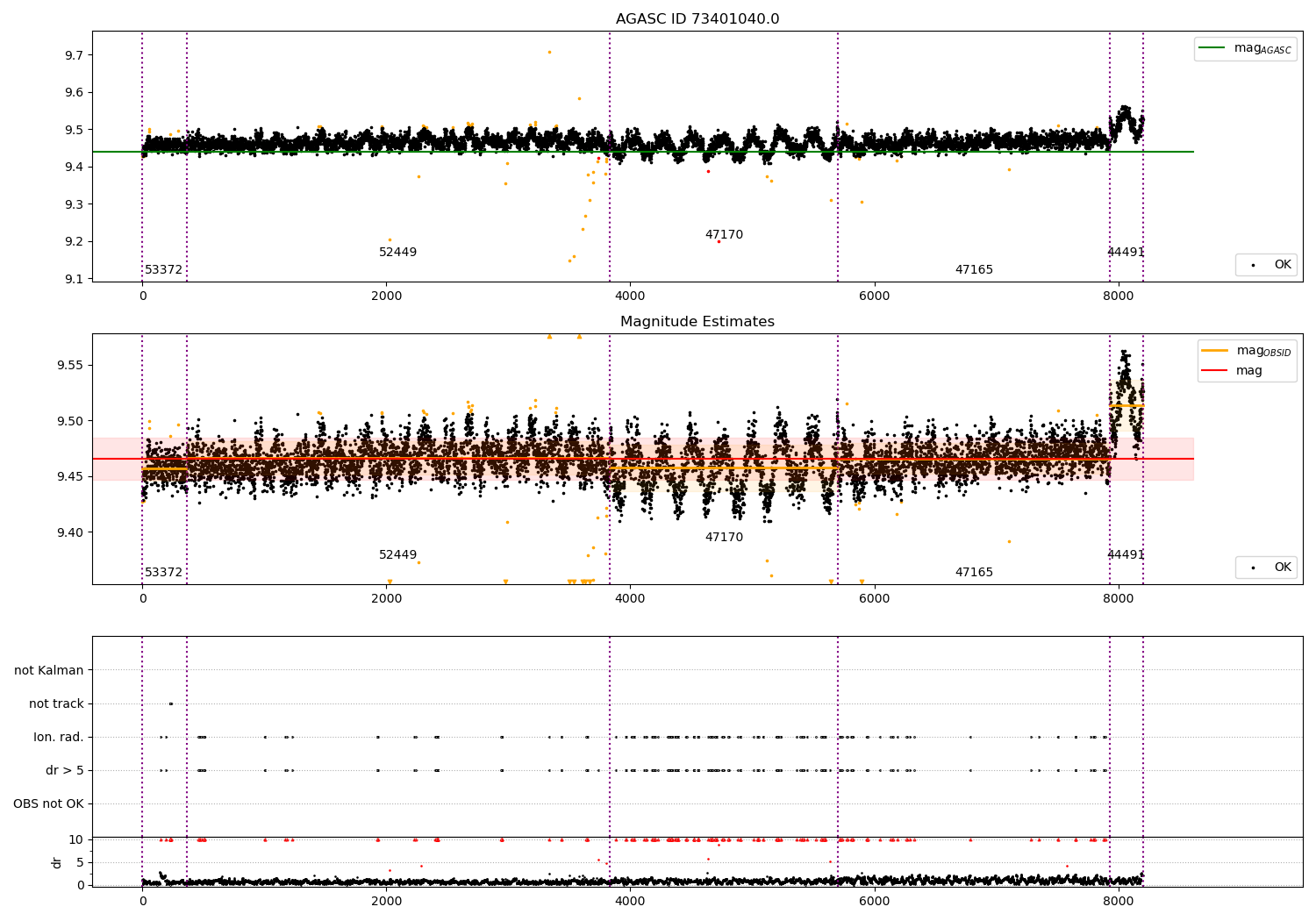Click OBSID label 52449 in top plot

tap(398, 252)
